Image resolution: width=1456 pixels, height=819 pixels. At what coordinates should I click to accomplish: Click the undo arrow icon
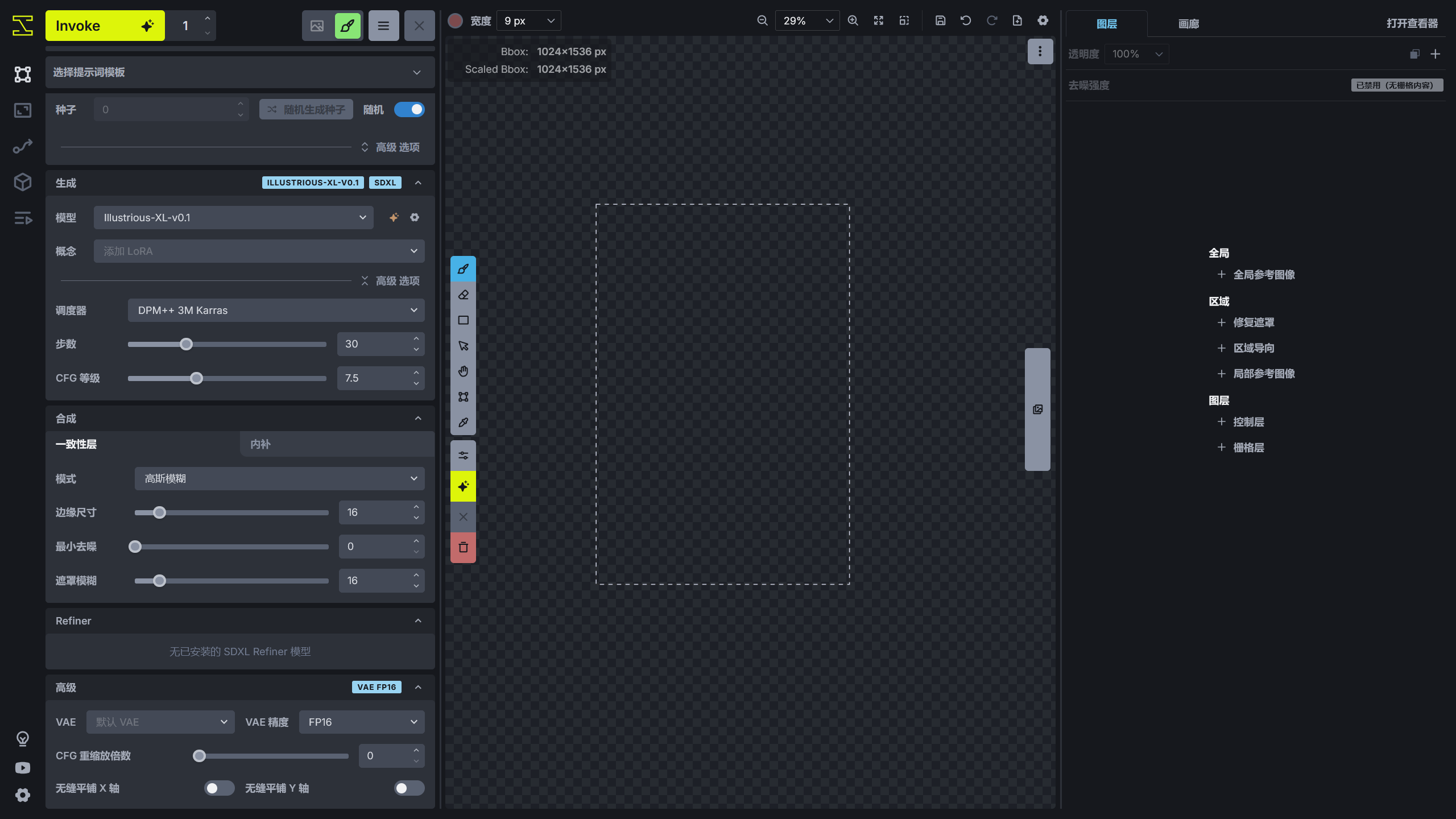pos(966,21)
